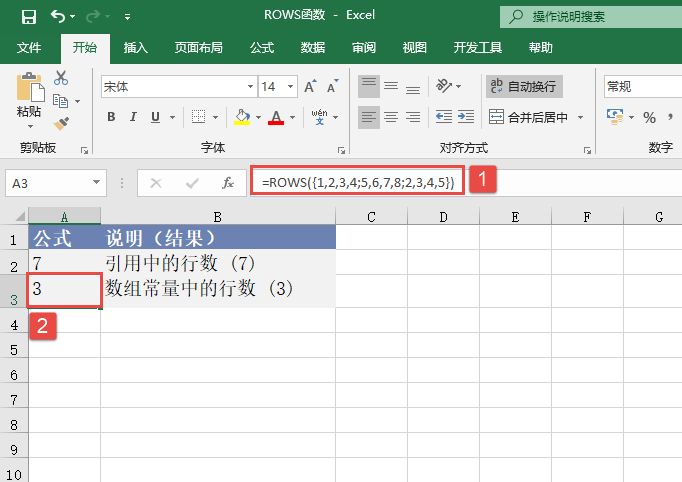
Task: Click the Save icon in quick access toolbar
Action: (29, 17)
